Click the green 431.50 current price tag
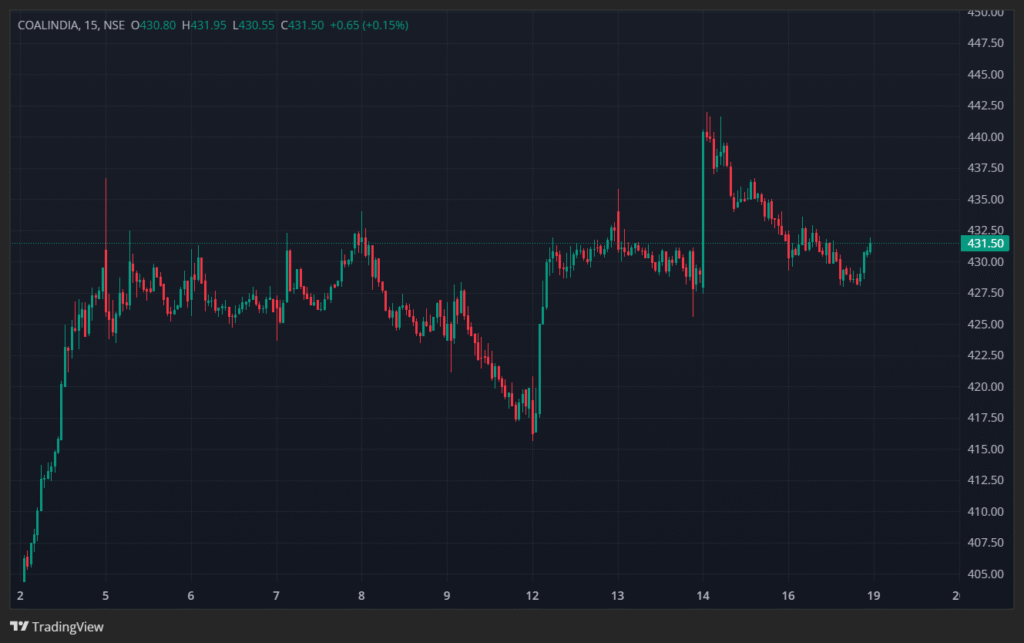The height and width of the screenshot is (643, 1024). [x=985, y=243]
